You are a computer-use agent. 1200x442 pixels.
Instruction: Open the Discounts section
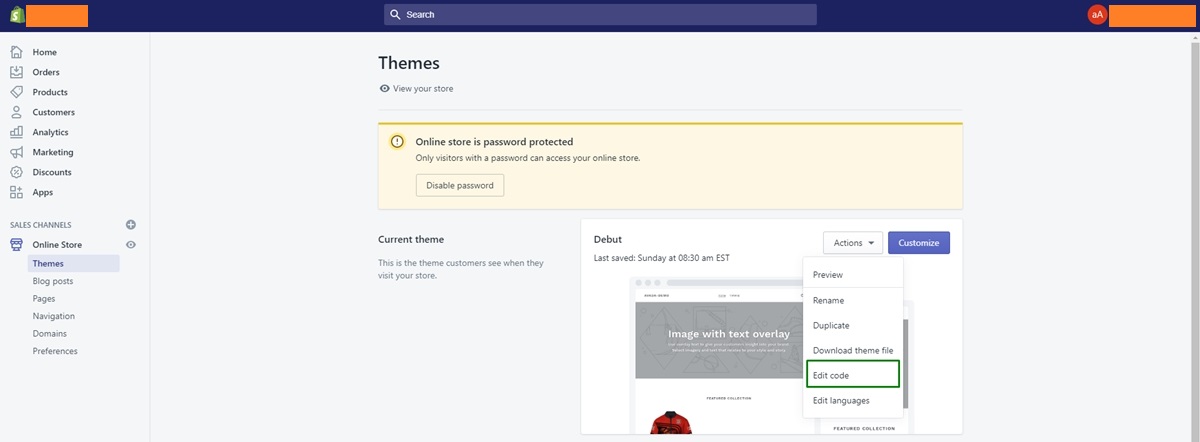[x=52, y=172]
